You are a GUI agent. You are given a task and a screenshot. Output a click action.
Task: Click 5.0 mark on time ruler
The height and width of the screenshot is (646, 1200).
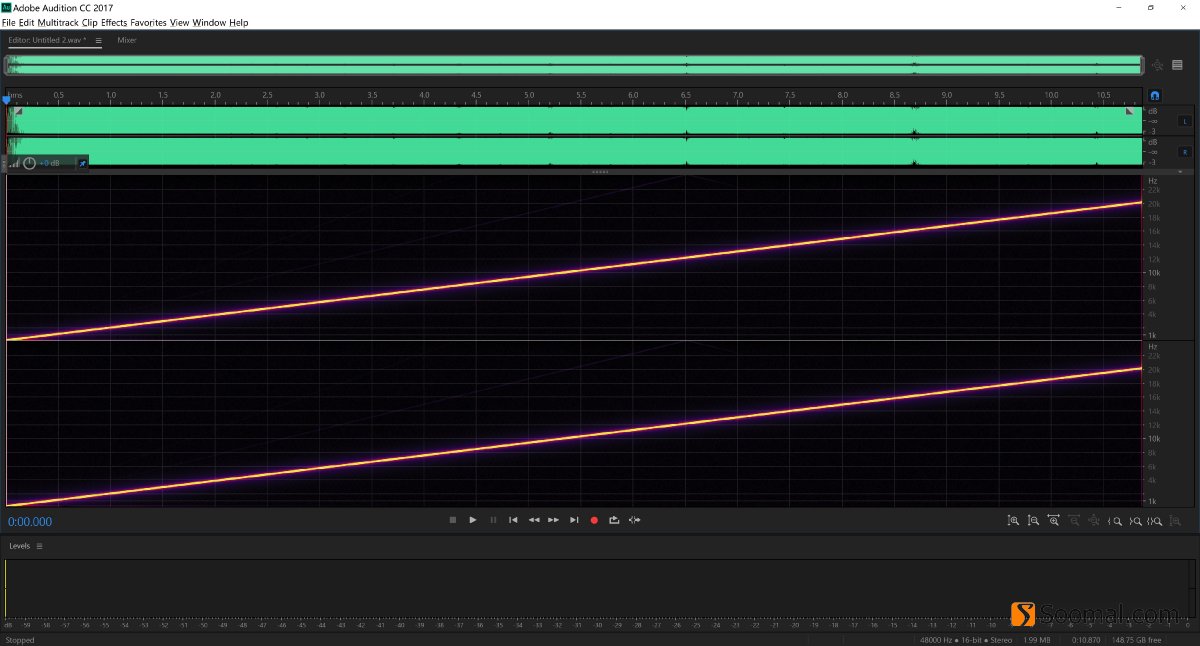529,95
